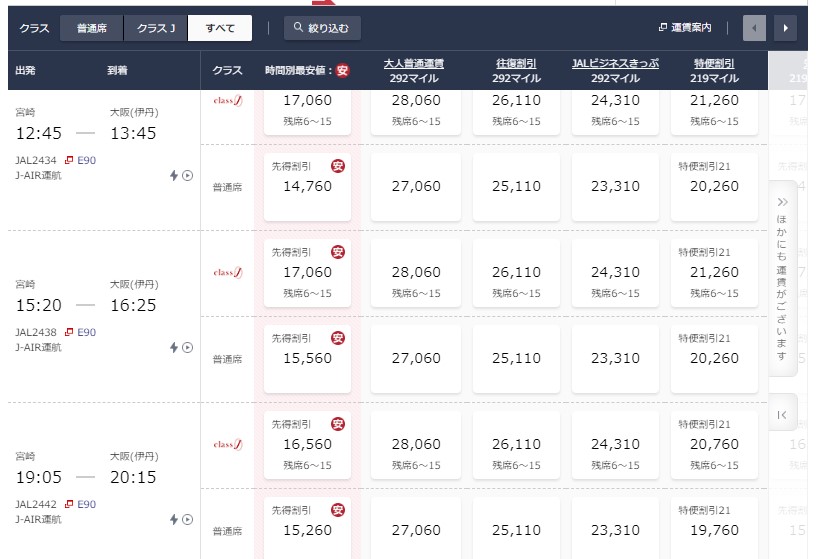Screen dimensions: 821x559
Task: Select 28,060 Class J fare for 19:05 flight
Action: click(x=416, y=445)
